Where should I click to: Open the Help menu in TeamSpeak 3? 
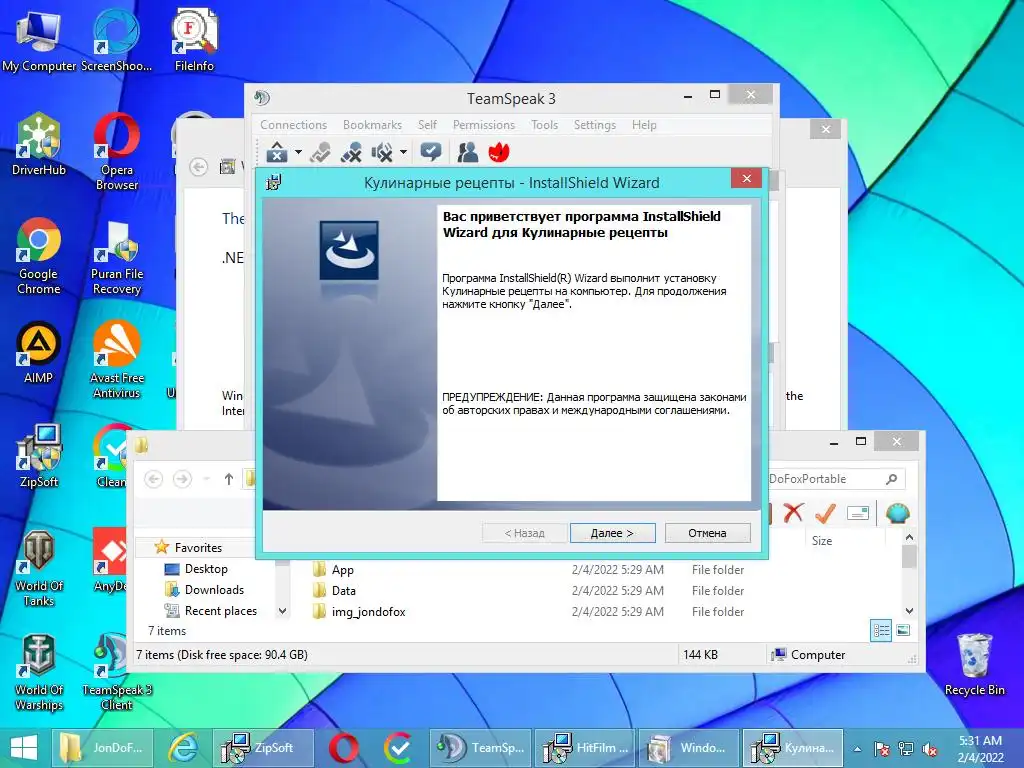coord(644,125)
